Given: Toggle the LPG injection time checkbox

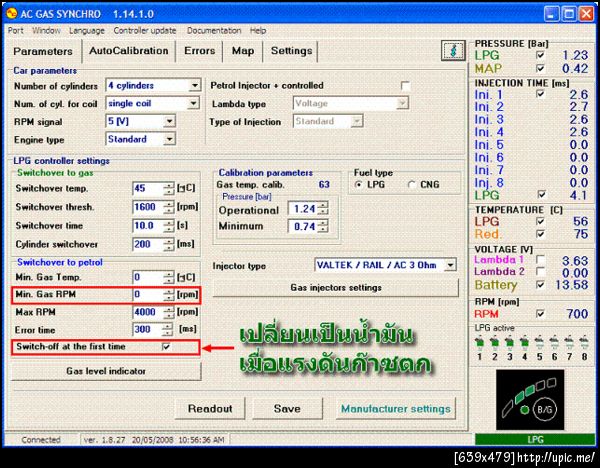Looking at the screenshot, I should pyautogui.click(x=541, y=194).
